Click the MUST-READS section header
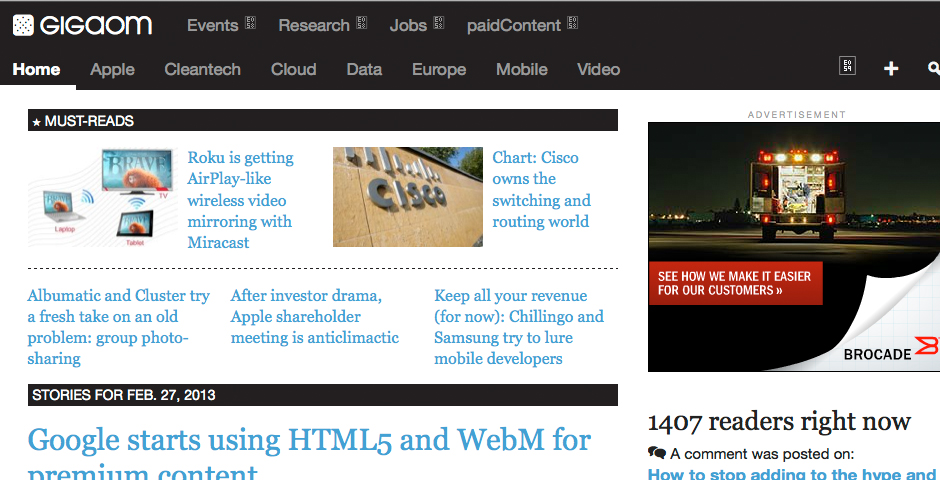 (323, 120)
